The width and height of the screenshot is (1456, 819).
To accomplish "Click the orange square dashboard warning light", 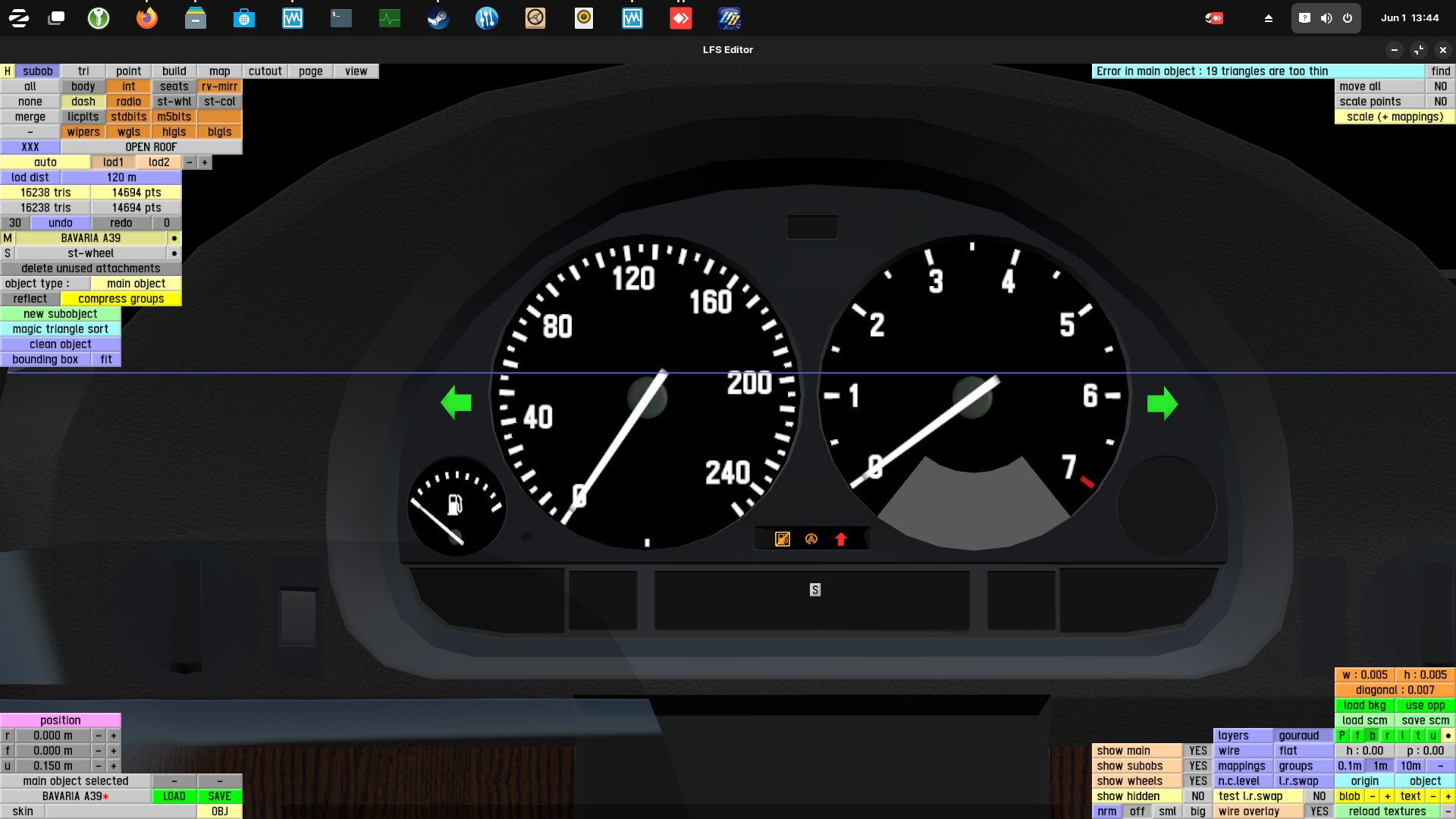I will pos(783,539).
